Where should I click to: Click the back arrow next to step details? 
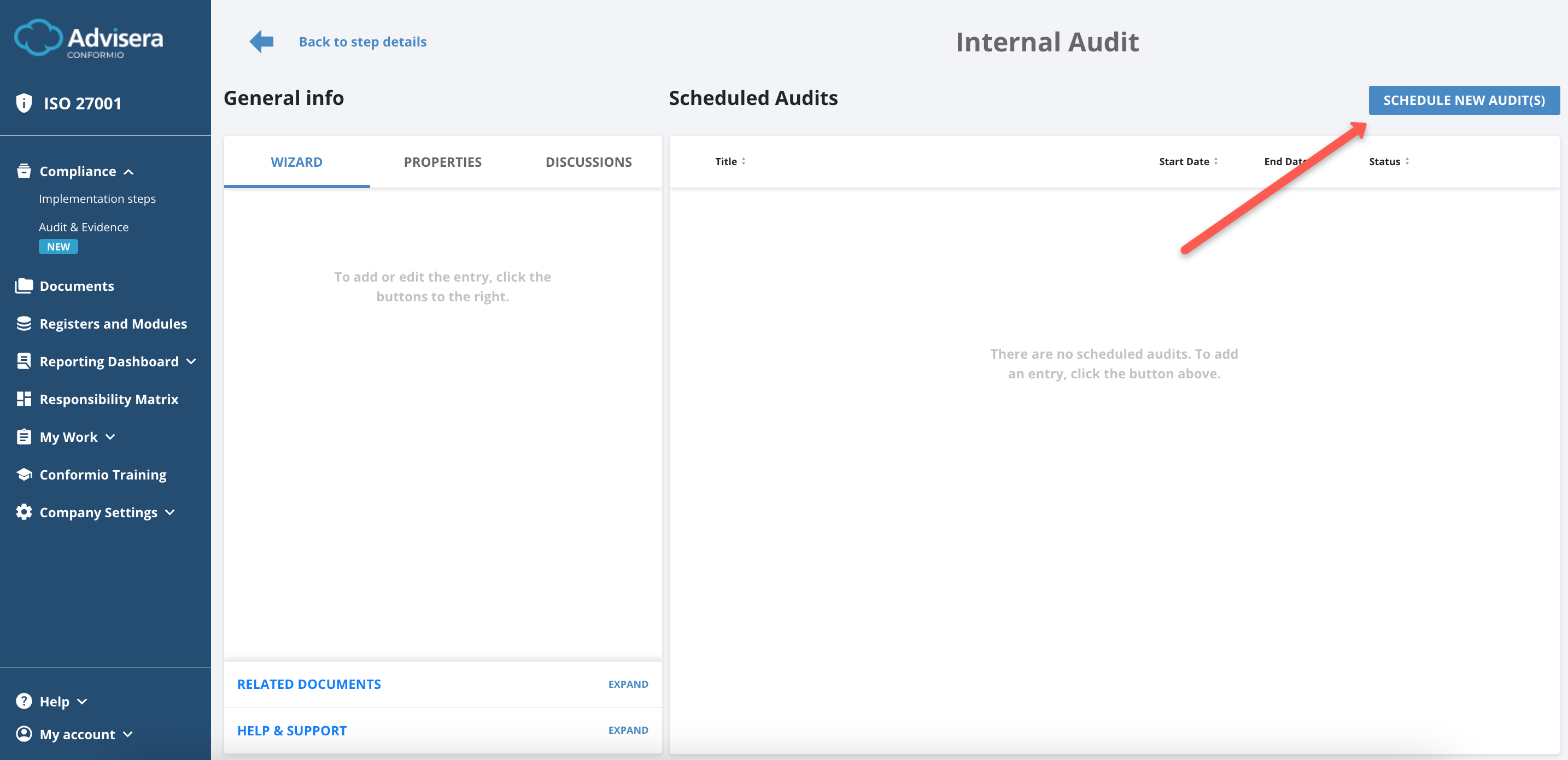click(261, 41)
